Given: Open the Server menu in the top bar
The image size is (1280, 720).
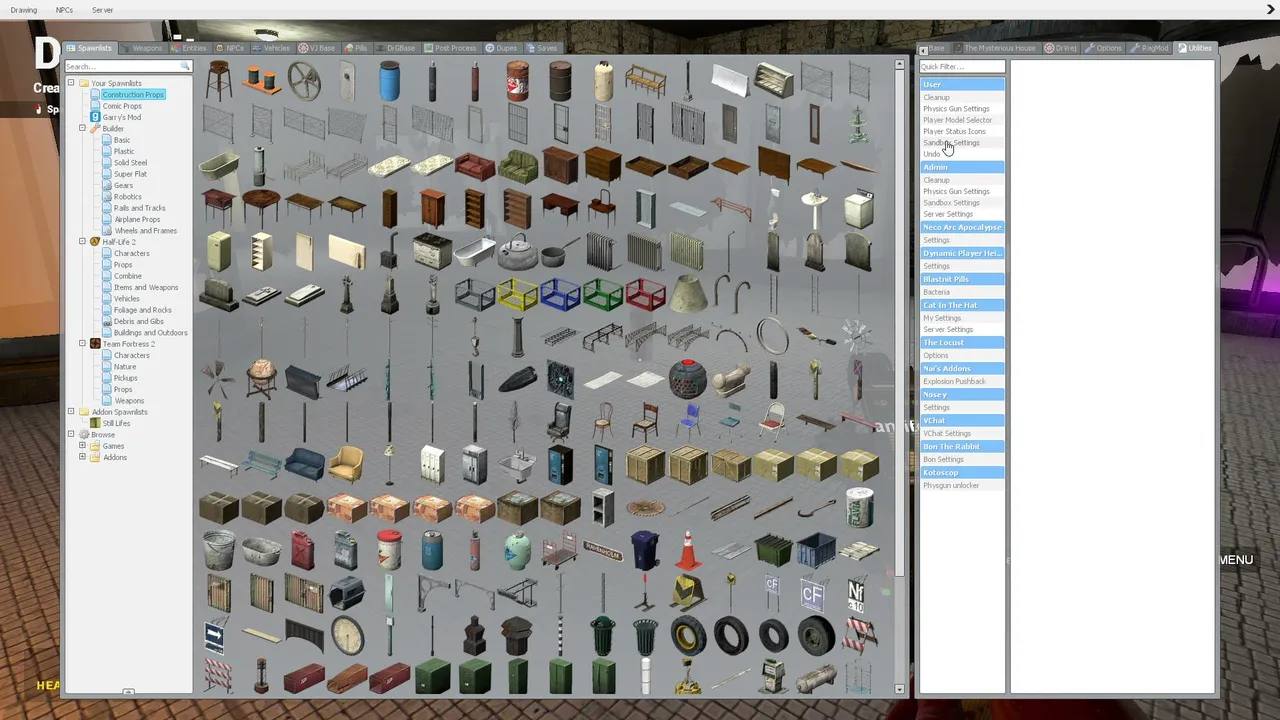Looking at the screenshot, I should pyautogui.click(x=102, y=10).
